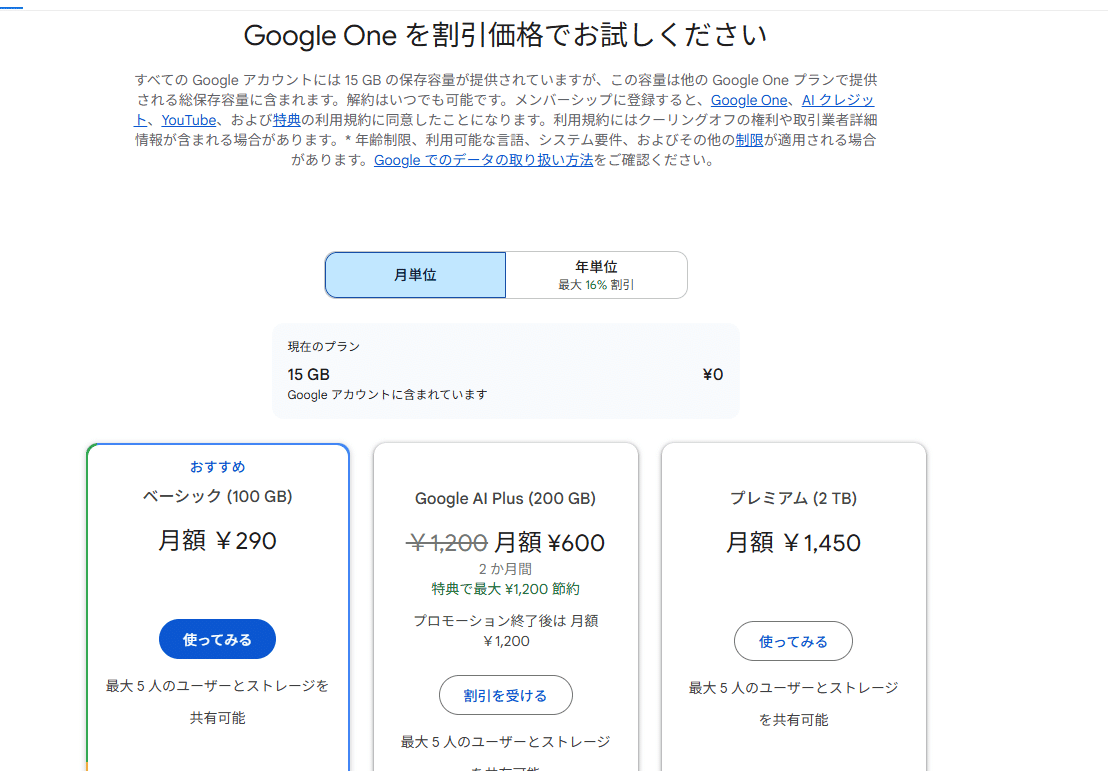The width and height of the screenshot is (1108, 771).
Task: Click the 月額 ¥290 price text
Action: coord(218,541)
